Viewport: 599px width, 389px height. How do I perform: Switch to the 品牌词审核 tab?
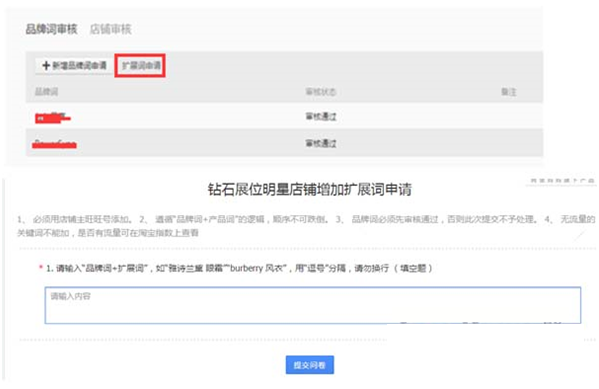51,29
